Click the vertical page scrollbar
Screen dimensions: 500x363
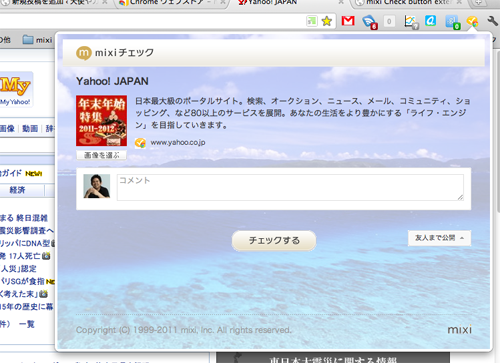(497, 133)
